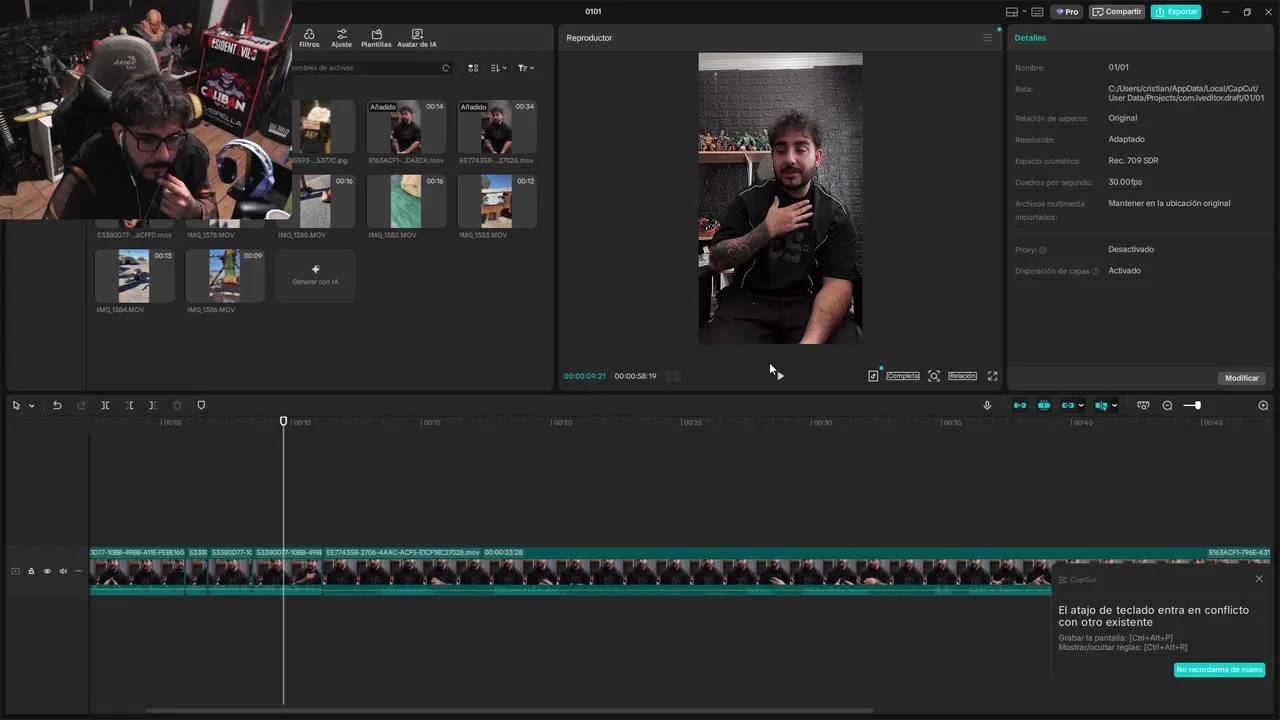Click the undo arrow

pyautogui.click(x=57, y=405)
